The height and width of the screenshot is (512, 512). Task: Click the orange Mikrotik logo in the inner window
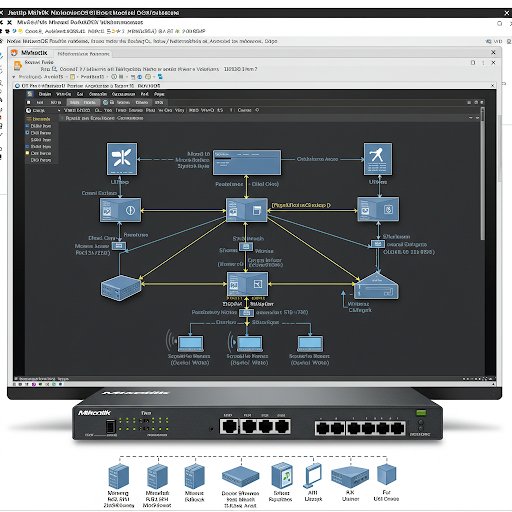point(14,53)
